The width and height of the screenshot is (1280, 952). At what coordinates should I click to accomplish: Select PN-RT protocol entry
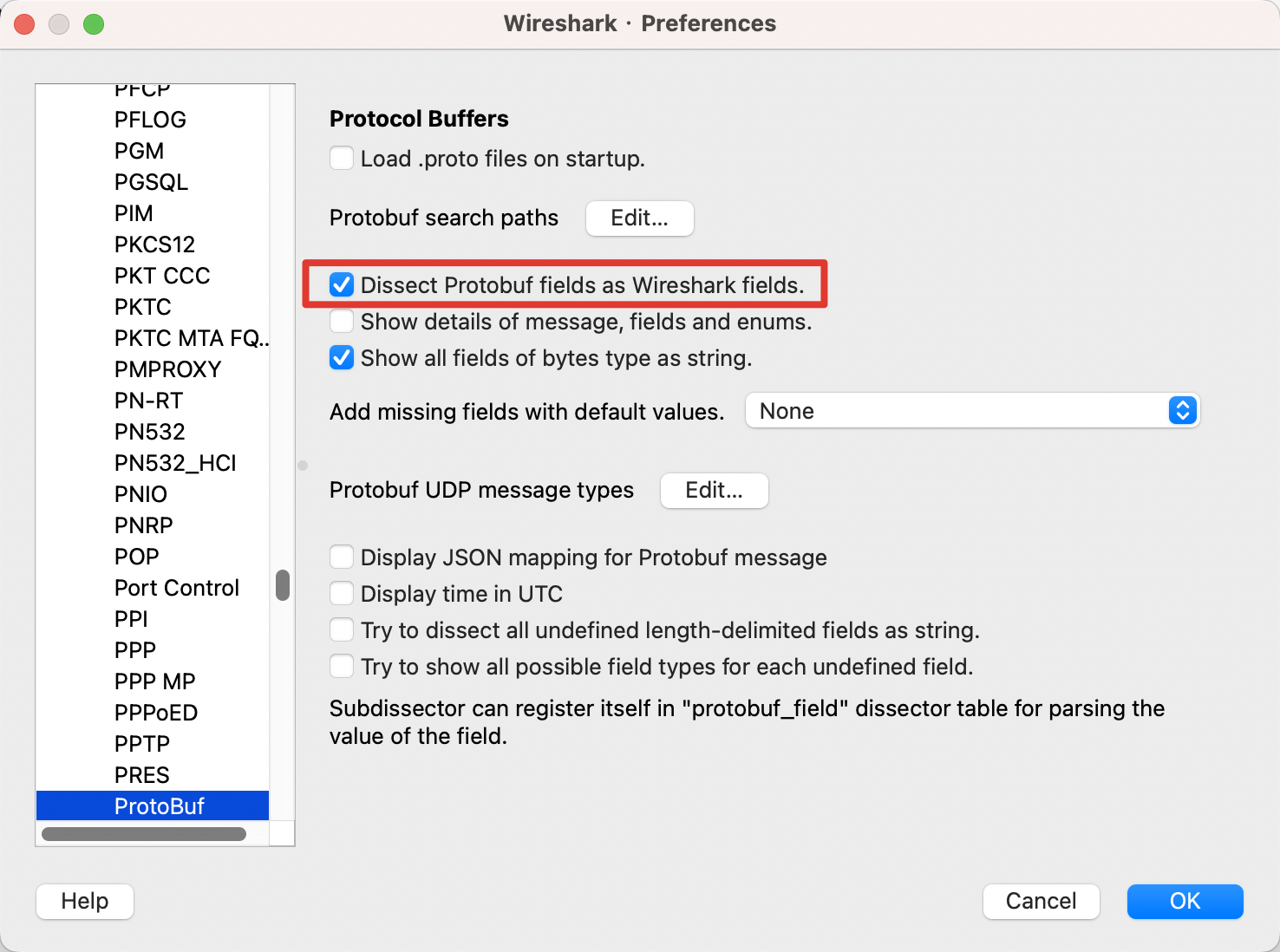pyautogui.click(x=153, y=401)
